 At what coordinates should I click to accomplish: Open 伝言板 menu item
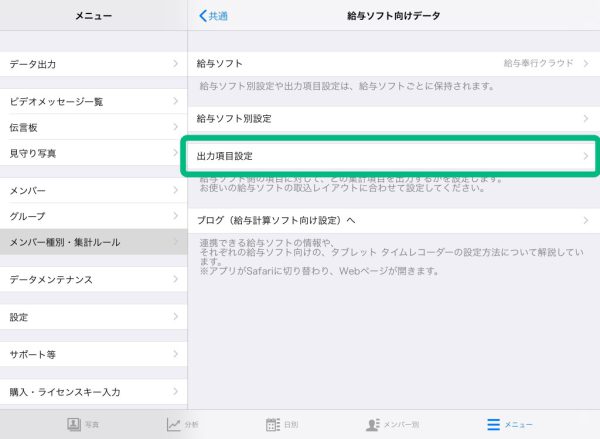pyautogui.click(x=93, y=127)
